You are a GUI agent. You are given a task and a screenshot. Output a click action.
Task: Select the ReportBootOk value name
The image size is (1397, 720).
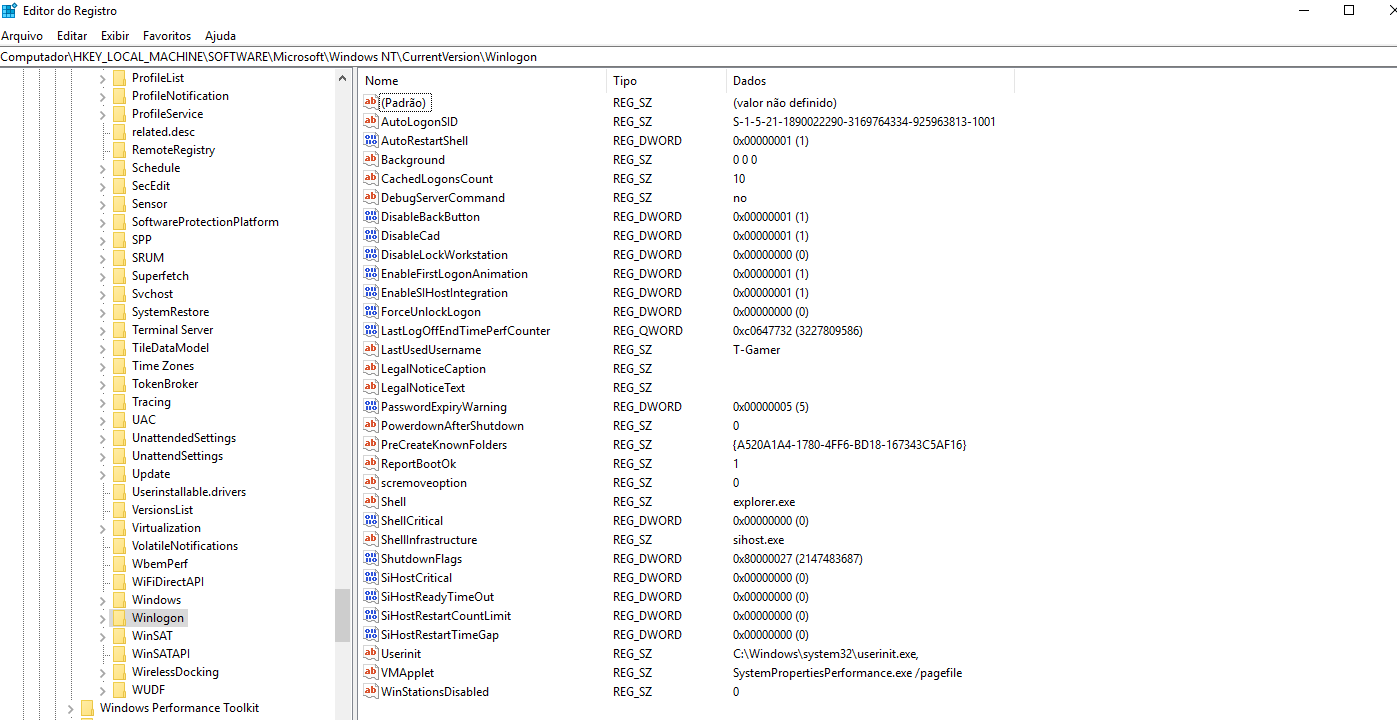point(419,463)
